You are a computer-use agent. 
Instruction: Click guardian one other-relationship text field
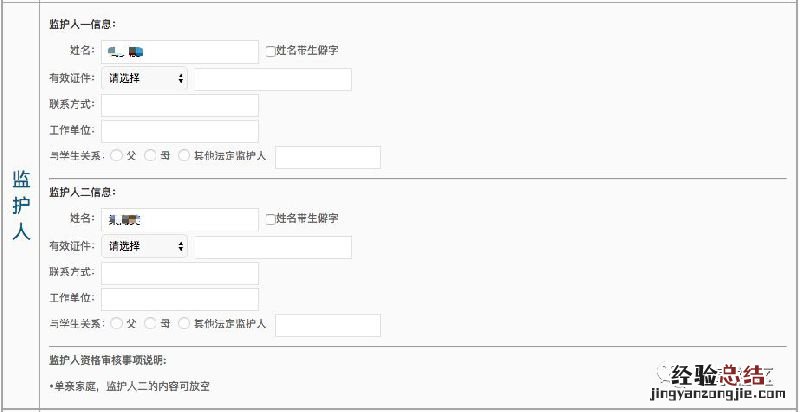(328, 157)
